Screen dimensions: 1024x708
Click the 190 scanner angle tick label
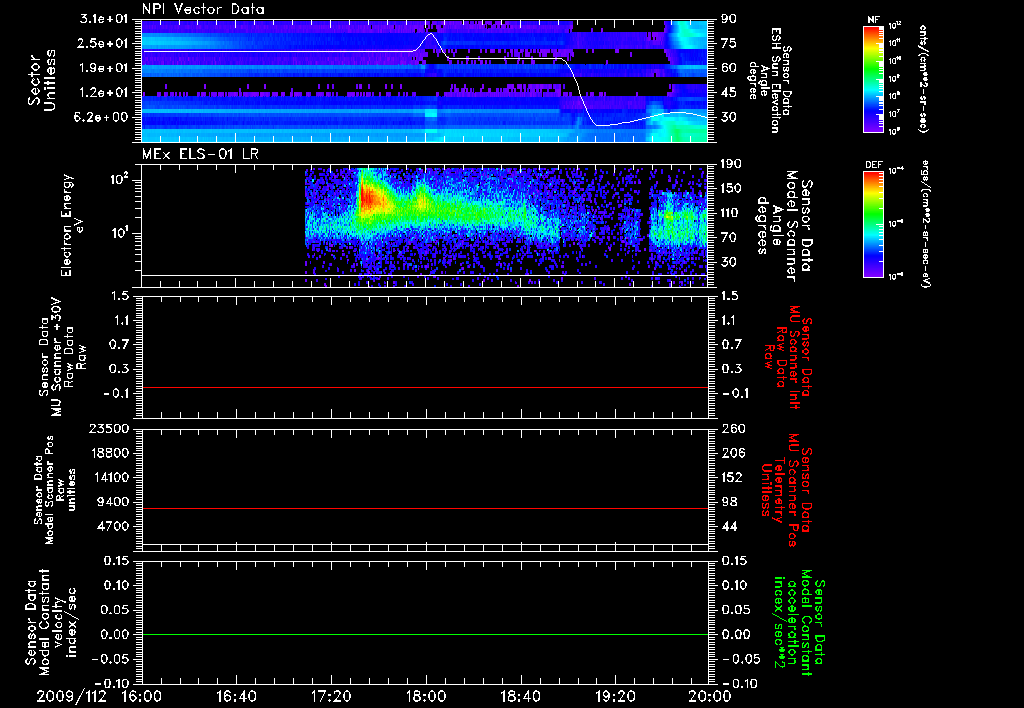coord(731,164)
